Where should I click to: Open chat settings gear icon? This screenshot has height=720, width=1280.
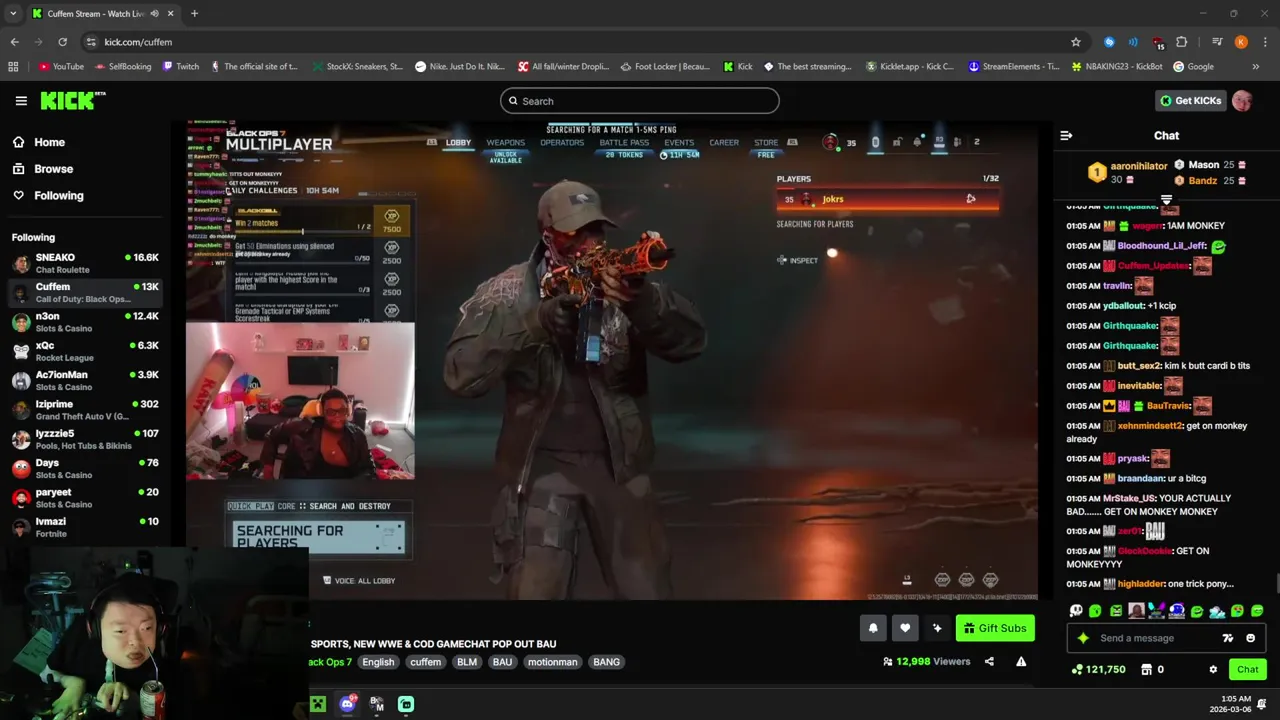(x=1213, y=669)
